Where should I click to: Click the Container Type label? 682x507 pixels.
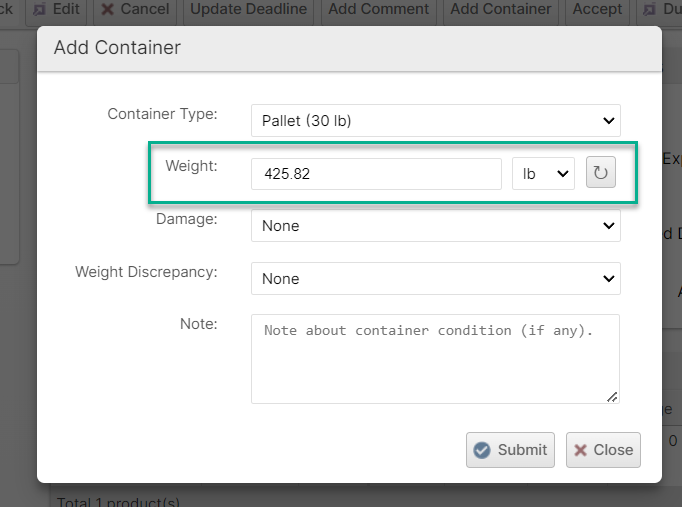162,114
